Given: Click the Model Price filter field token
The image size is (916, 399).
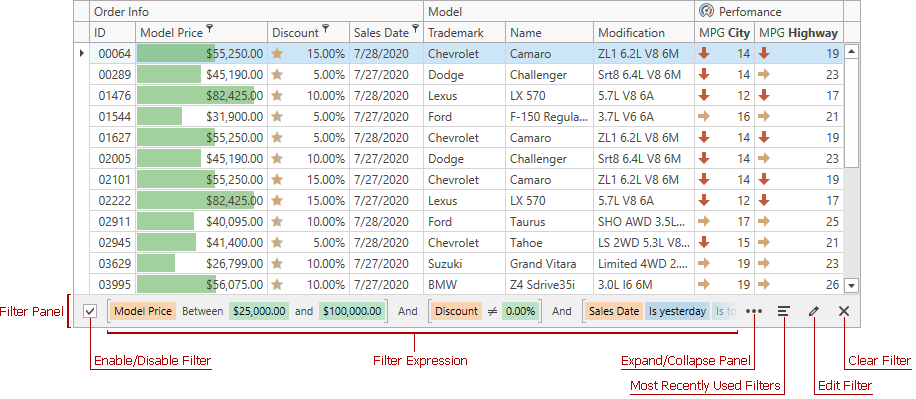Looking at the screenshot, I should 143,311.
